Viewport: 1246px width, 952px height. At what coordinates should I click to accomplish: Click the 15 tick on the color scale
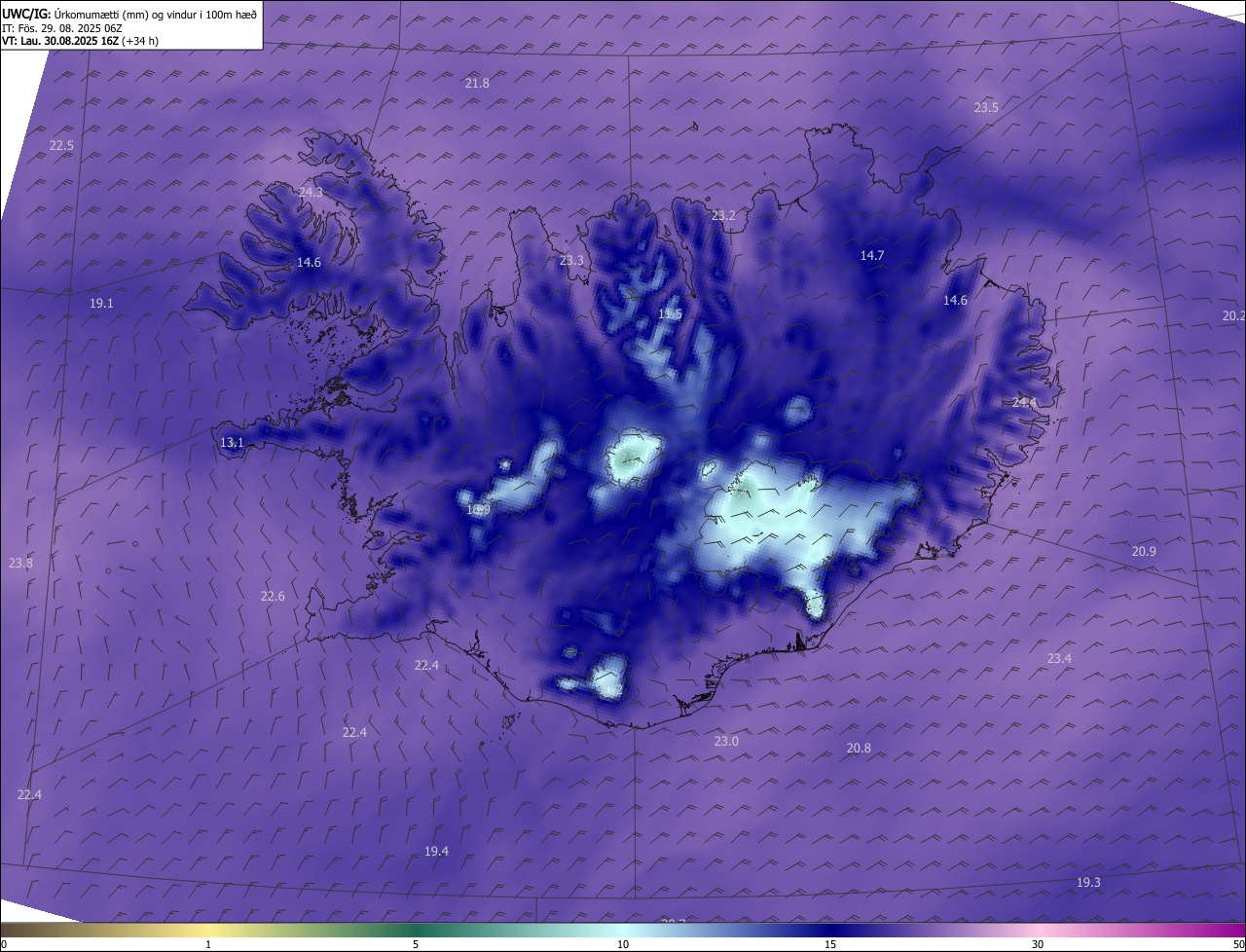pyautogui.click(x=830, y=945)
